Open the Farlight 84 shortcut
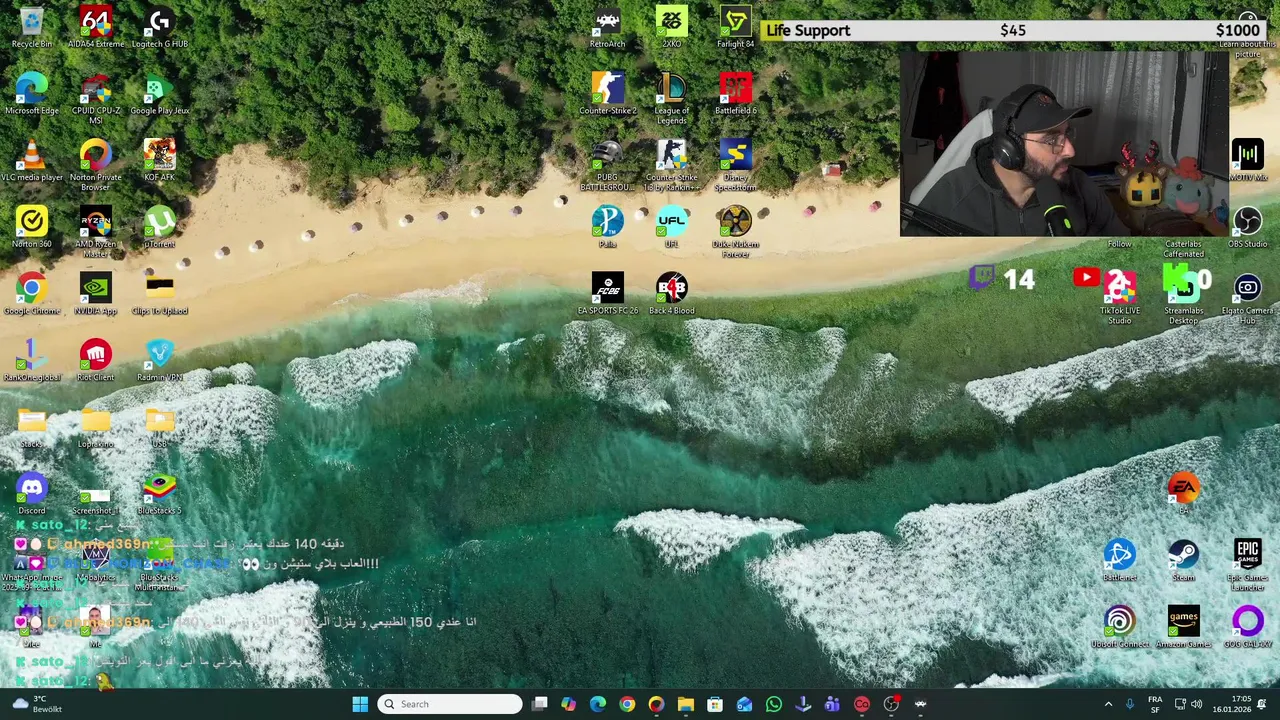The height and width of the screenshot is (720, 1280). click(x=735, y=28)
